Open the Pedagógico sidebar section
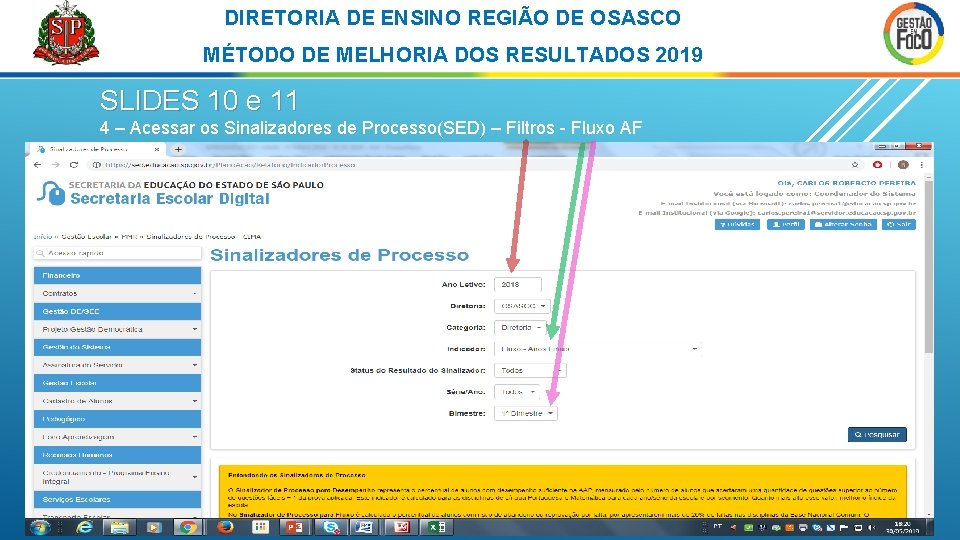This screenshot has width=960, height=540. click(x=117, y=419)
